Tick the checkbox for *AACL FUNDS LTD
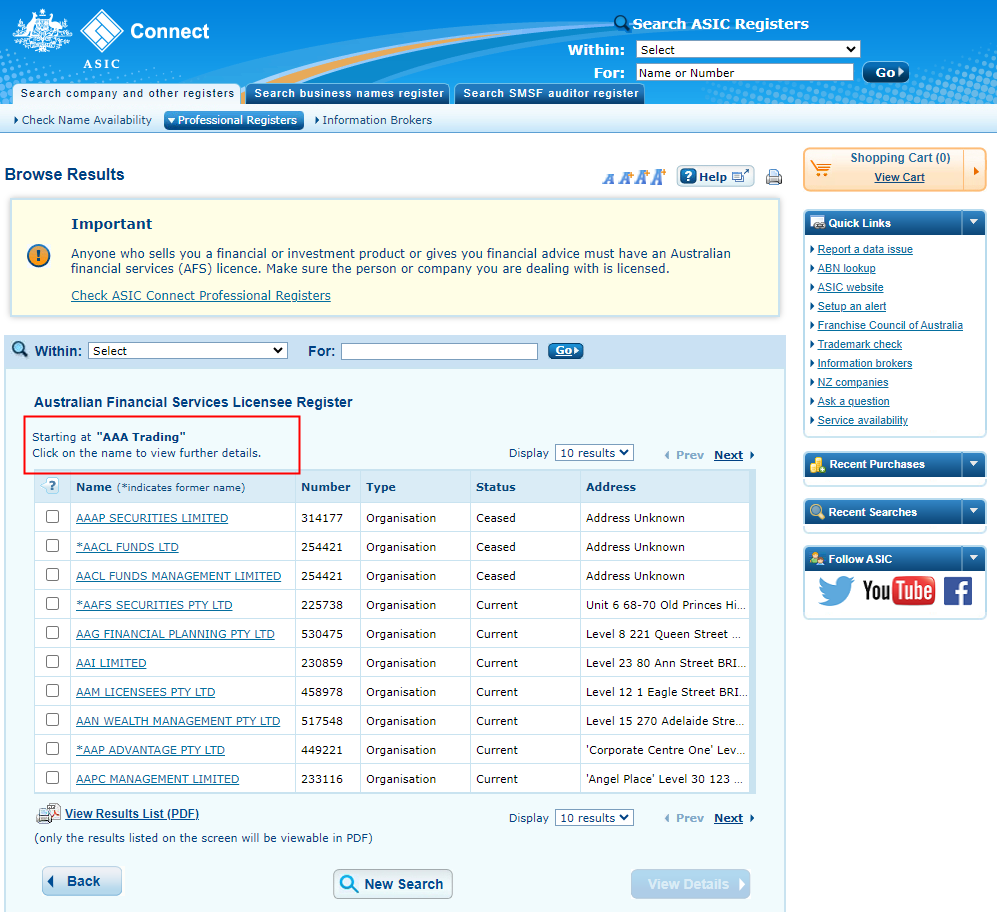 click(52, 546)
